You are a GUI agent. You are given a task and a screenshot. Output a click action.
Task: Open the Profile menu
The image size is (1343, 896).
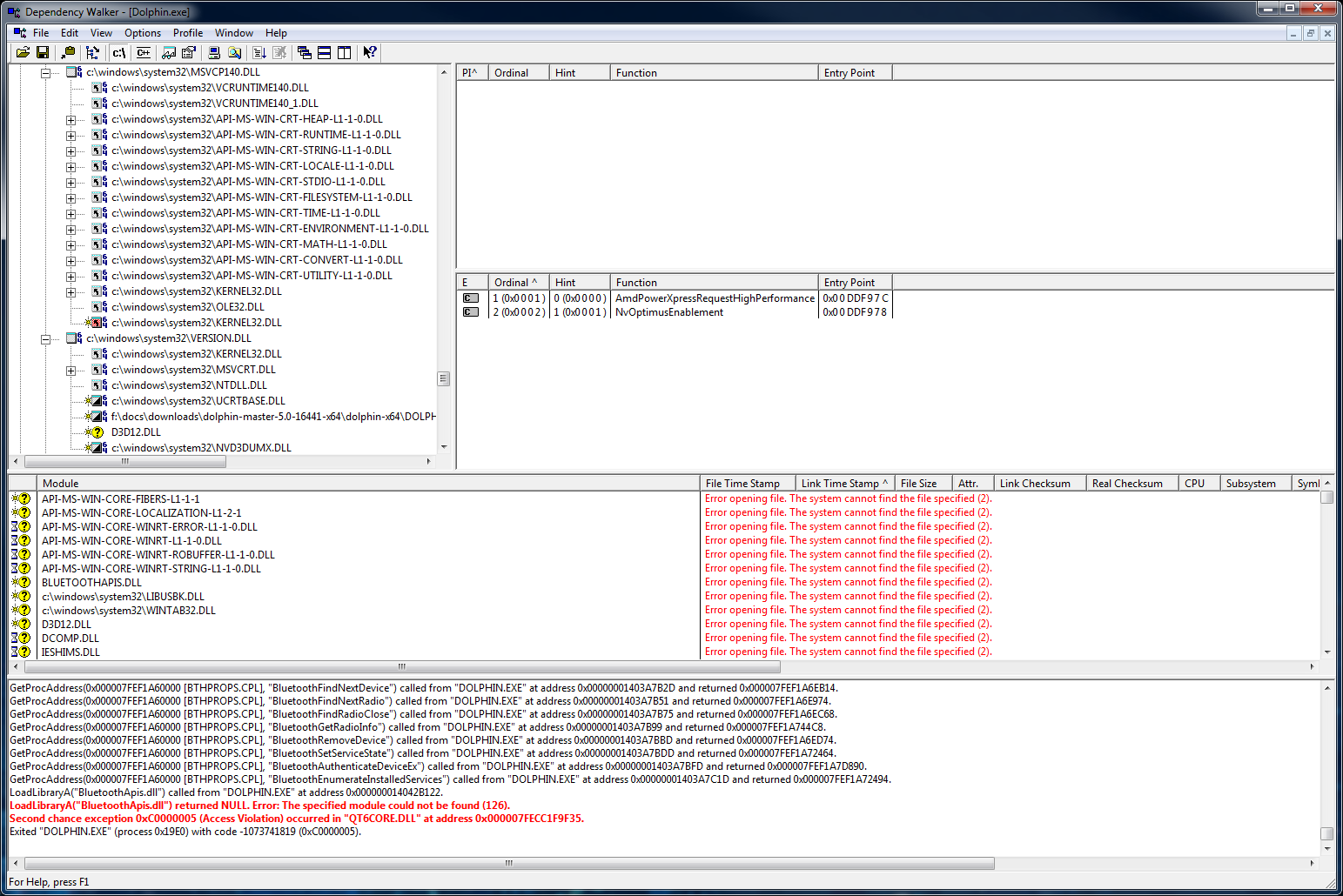pyautogui.click(x=188, y=33)
